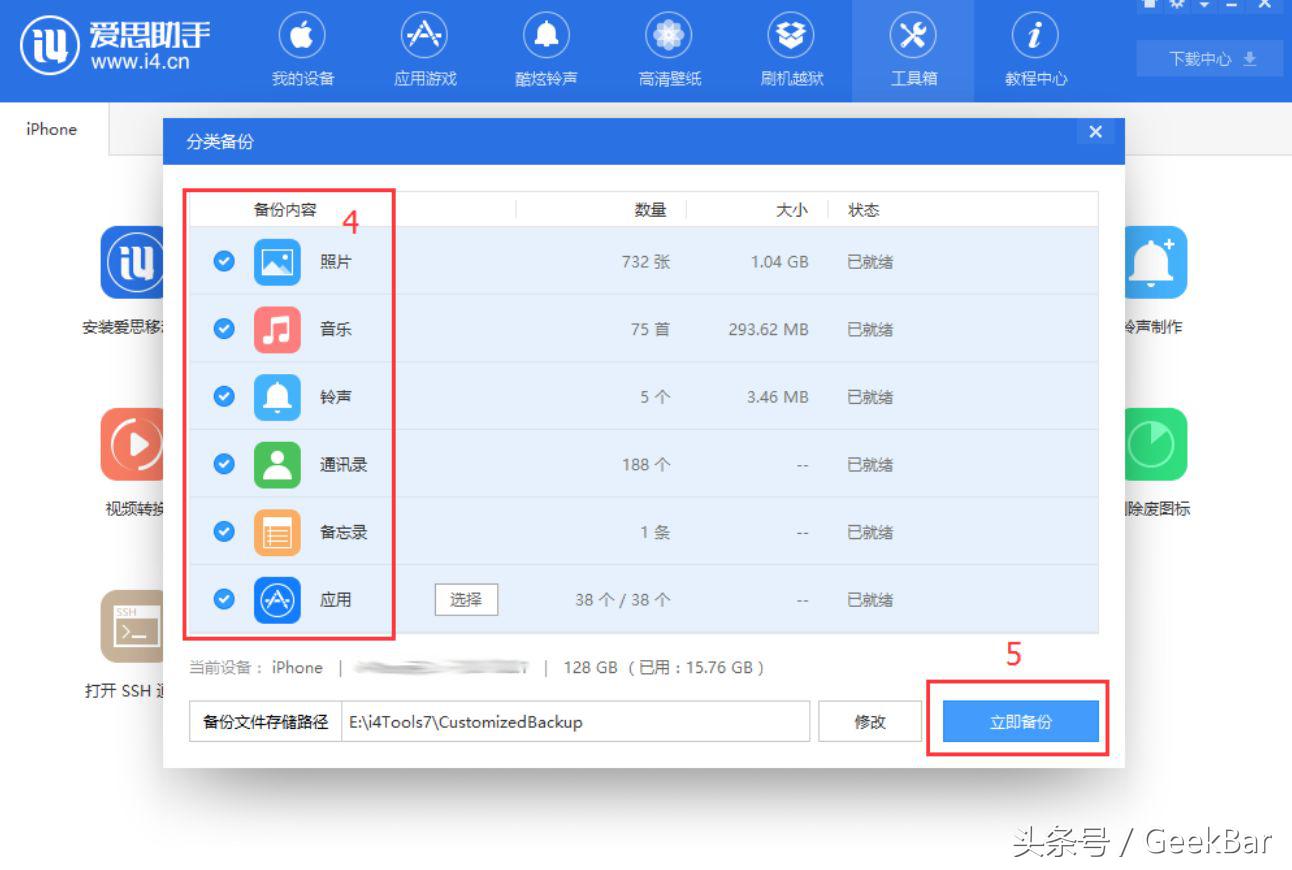Uncheck 音乐 from backup contents
The image size is (1292, 870).
[223, 329]
